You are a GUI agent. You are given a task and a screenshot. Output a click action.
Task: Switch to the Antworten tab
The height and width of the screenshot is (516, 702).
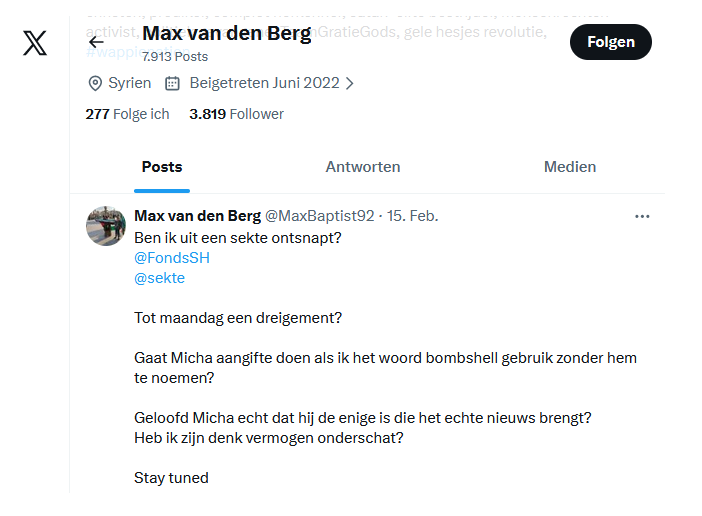click(x=363, y=167)
